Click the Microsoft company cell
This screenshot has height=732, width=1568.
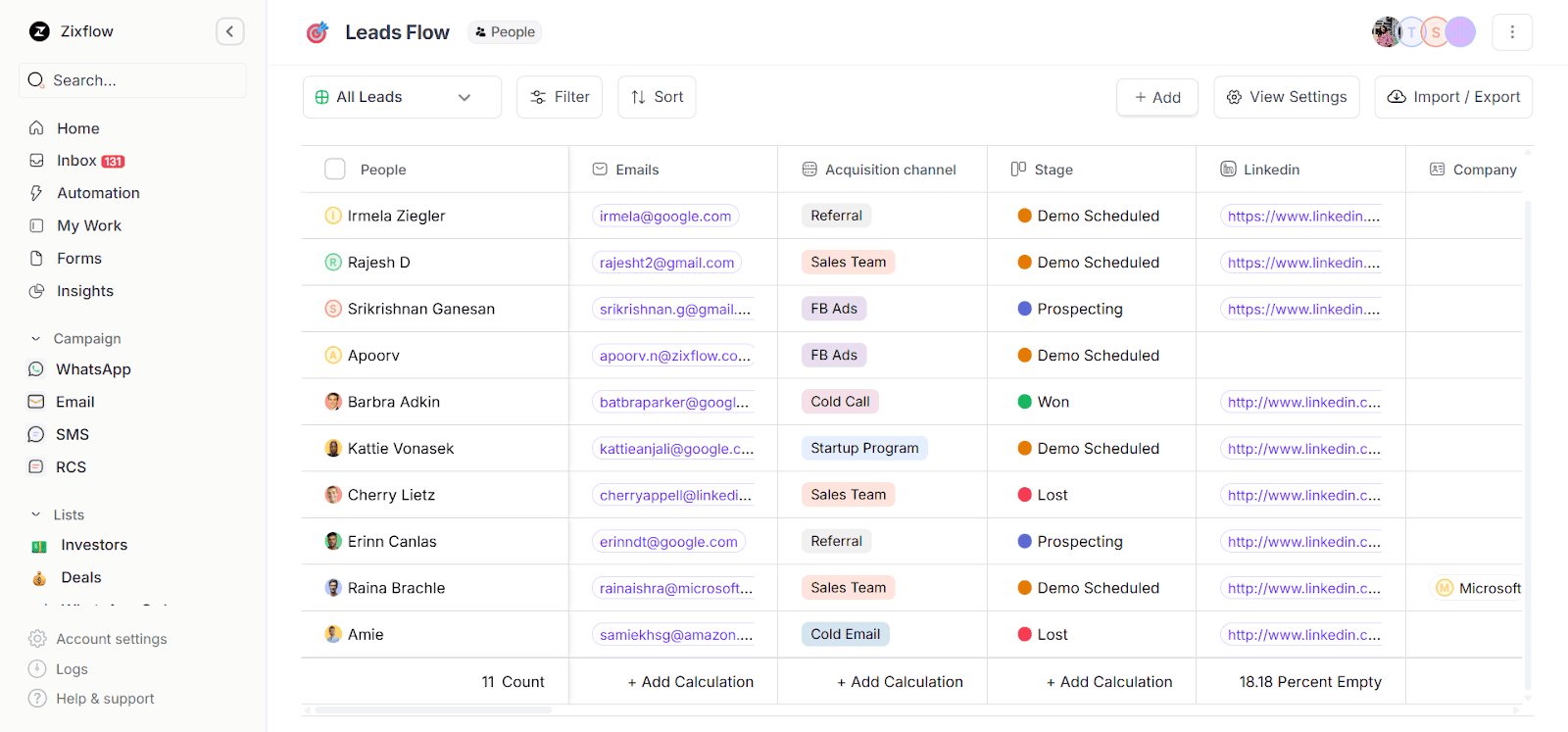click(x=1479, y=588)
